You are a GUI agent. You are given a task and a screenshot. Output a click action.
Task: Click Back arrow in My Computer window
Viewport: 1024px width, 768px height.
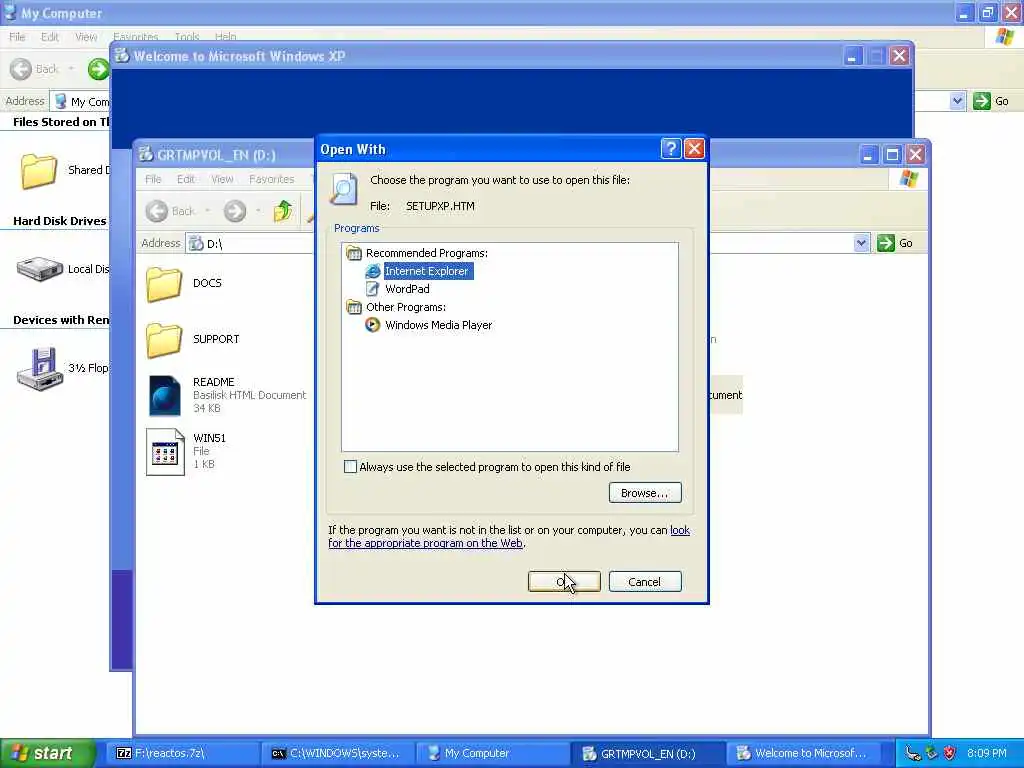[21, 69]
